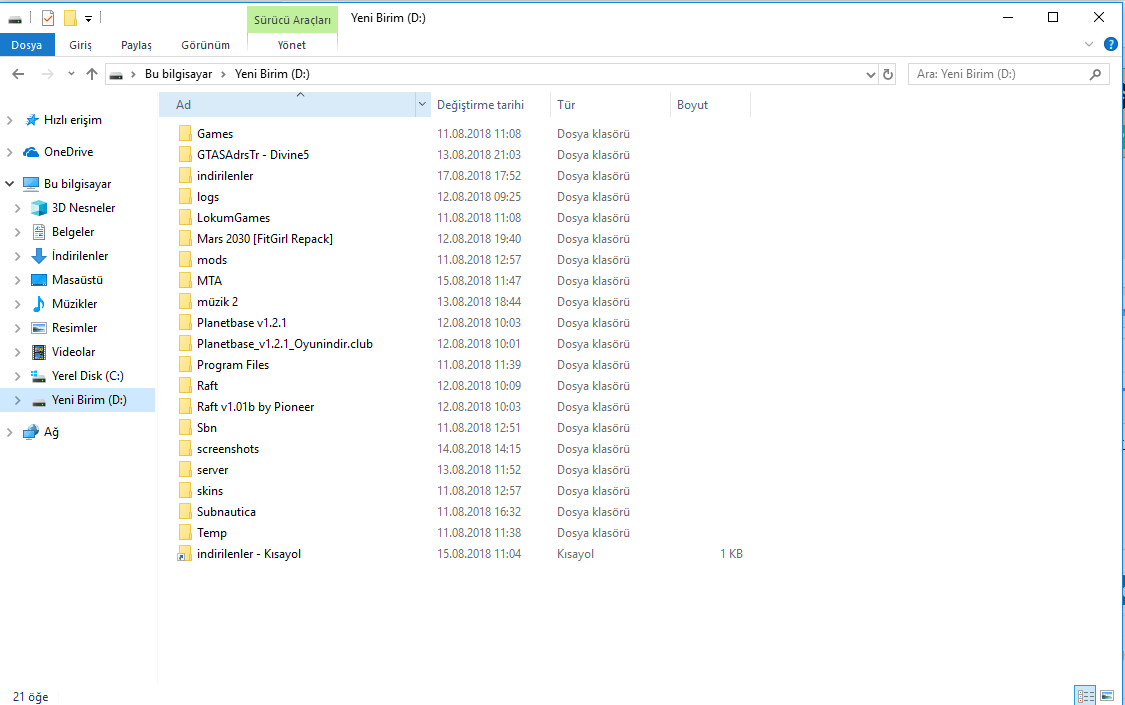
Task: Open the Yönet ribbon tab
Action: [x=291, y=44]
